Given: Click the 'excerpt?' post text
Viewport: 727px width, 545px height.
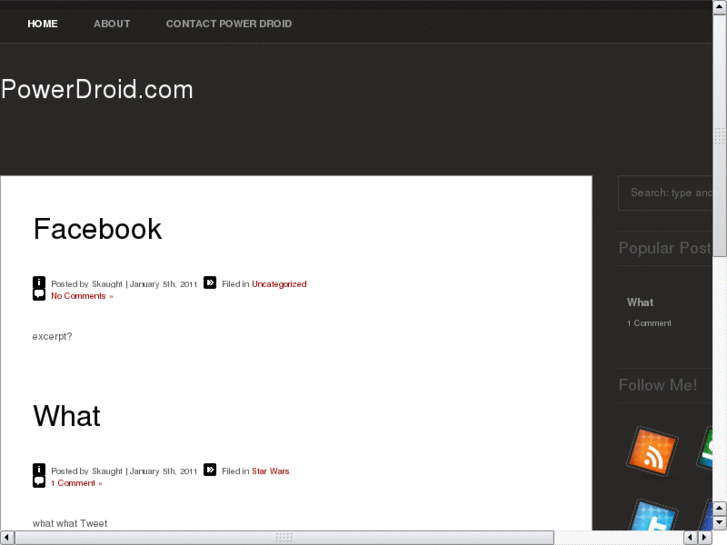Looking at the screenshot, I should [52, 336].
